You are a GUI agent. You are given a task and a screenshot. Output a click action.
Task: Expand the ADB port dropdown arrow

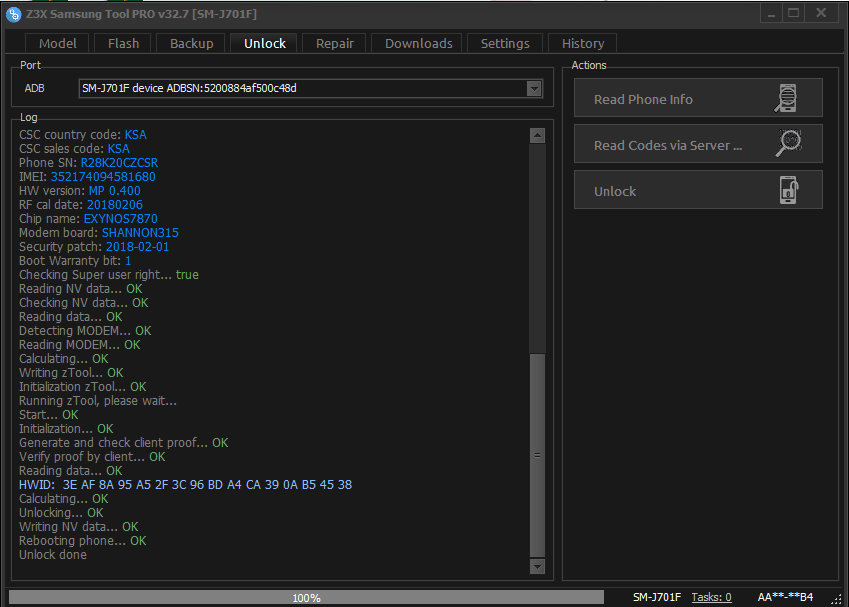coord(534,88)
